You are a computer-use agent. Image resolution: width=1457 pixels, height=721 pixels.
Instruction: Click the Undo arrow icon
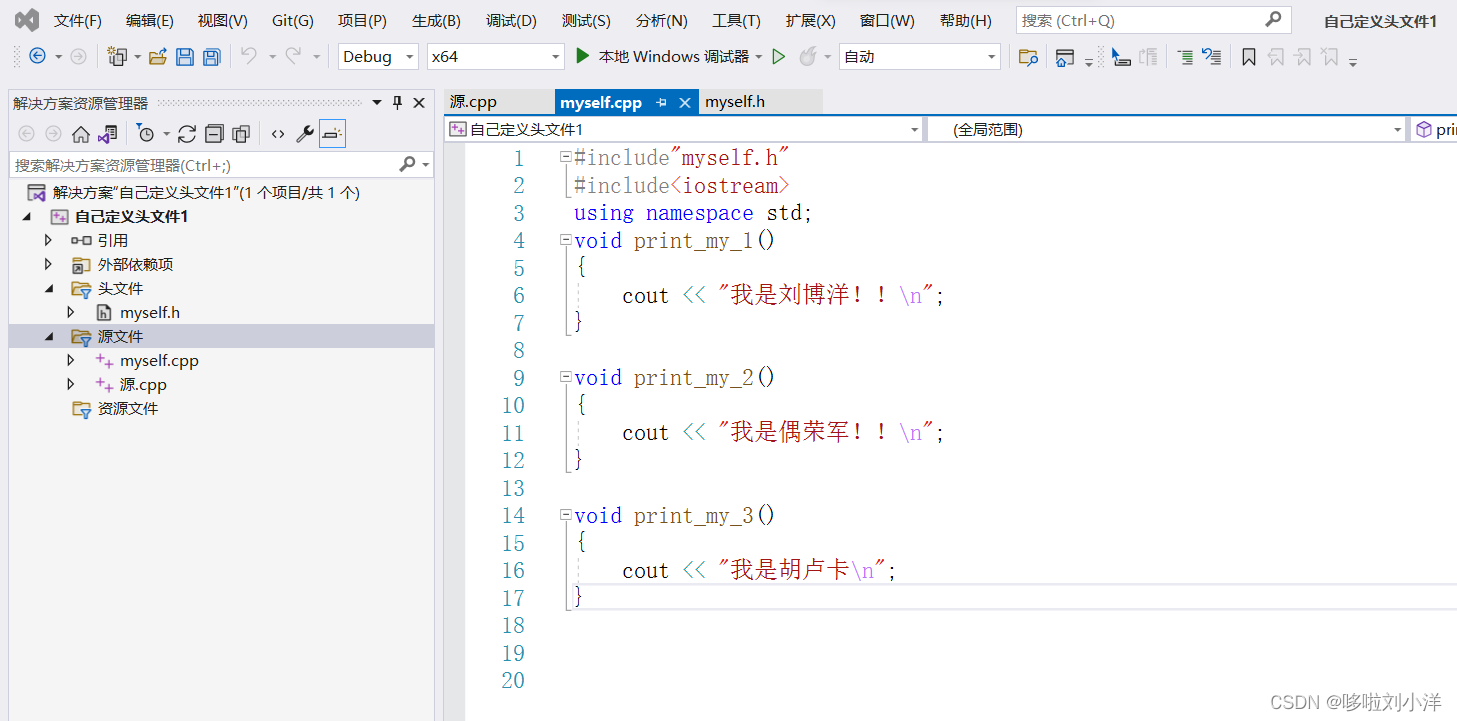pos(249,57)
